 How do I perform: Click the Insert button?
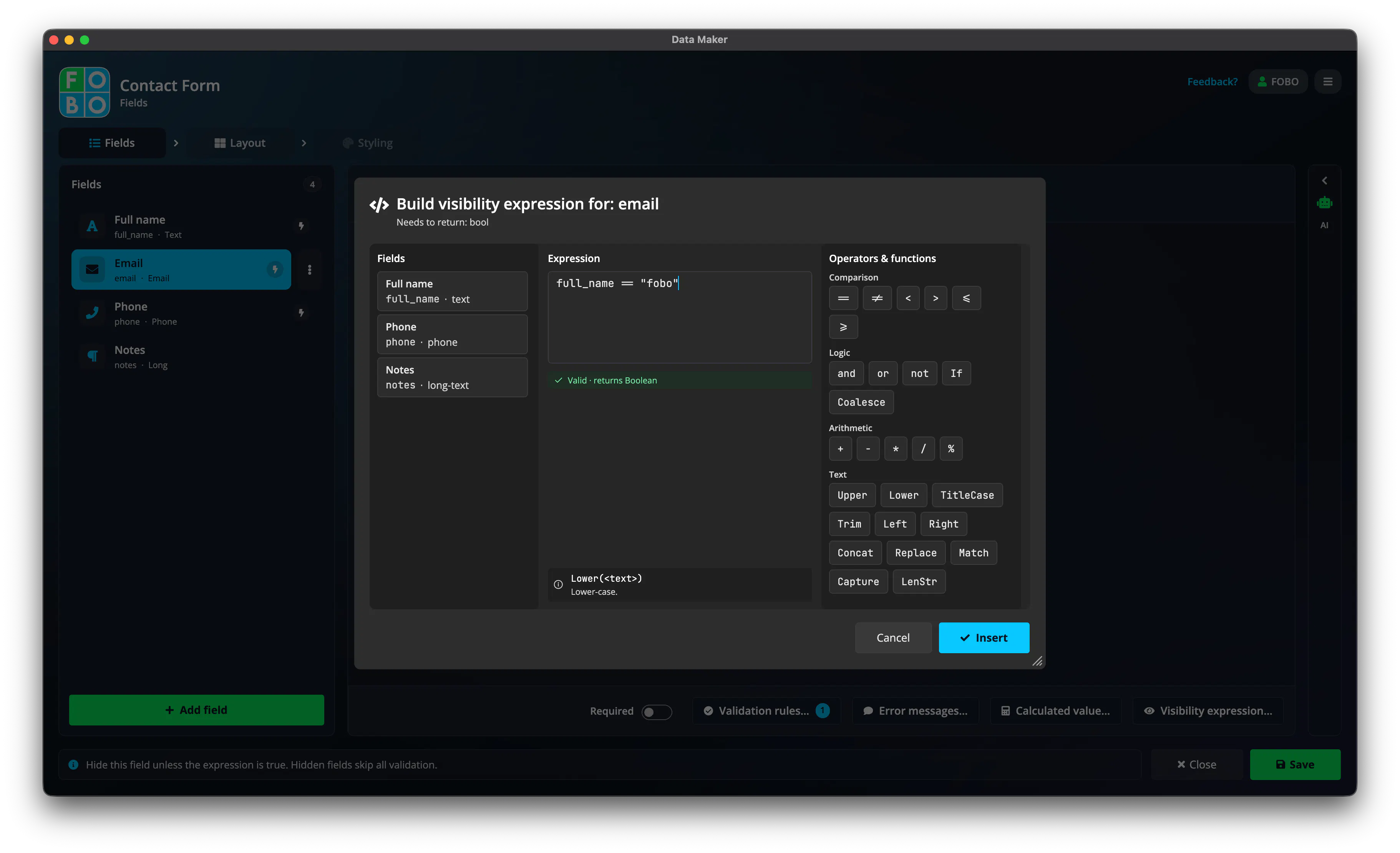click(x=984, y=637)
